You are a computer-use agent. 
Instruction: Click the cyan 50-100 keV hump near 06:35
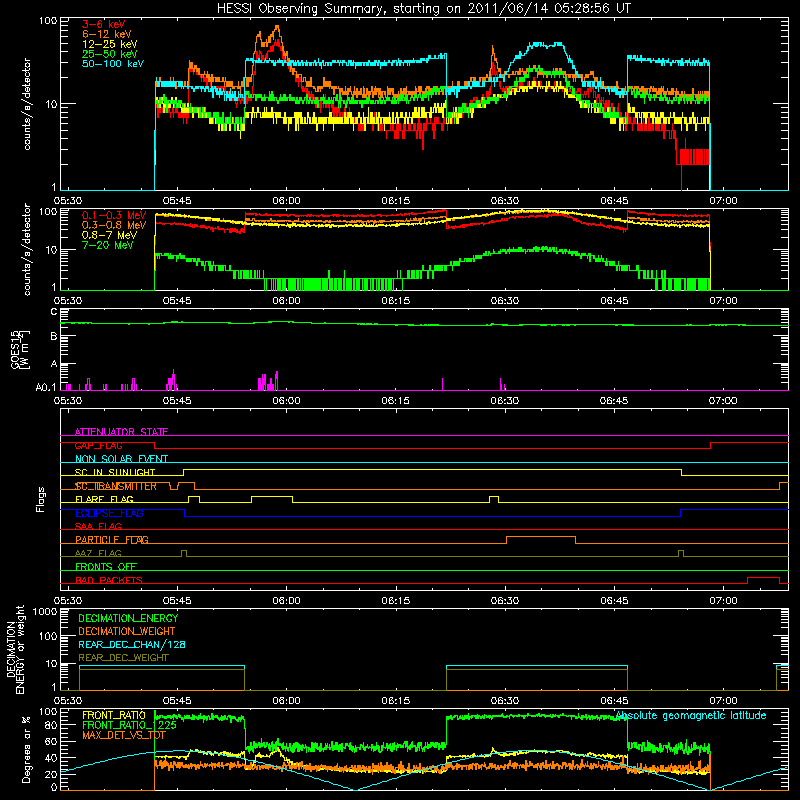click(545, 45)
